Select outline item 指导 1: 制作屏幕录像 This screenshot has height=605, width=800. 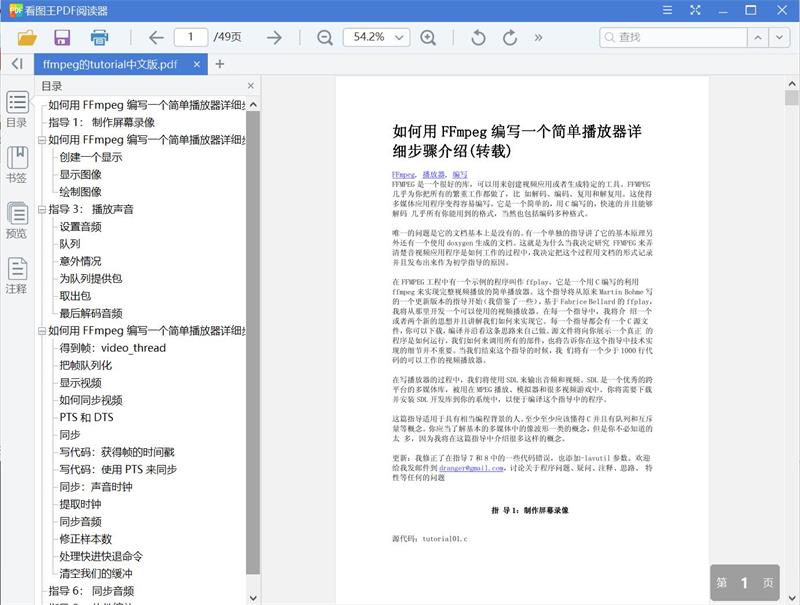tap(102, 122)
